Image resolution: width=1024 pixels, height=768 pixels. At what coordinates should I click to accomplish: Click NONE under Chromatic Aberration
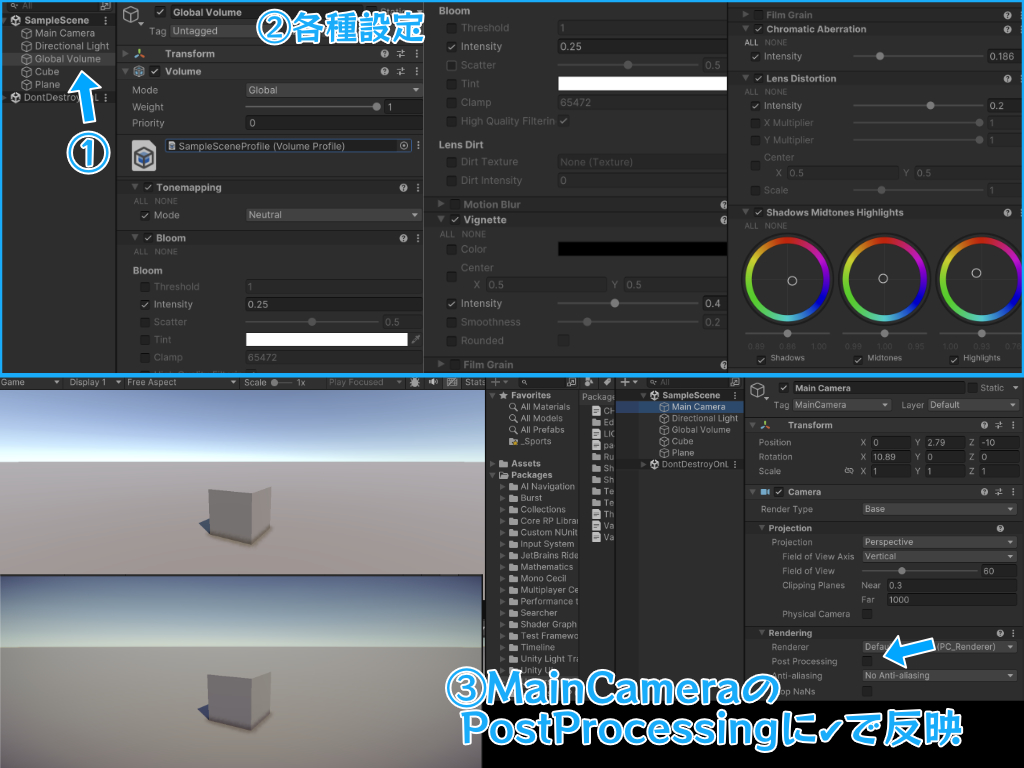(x=776, y=42)
